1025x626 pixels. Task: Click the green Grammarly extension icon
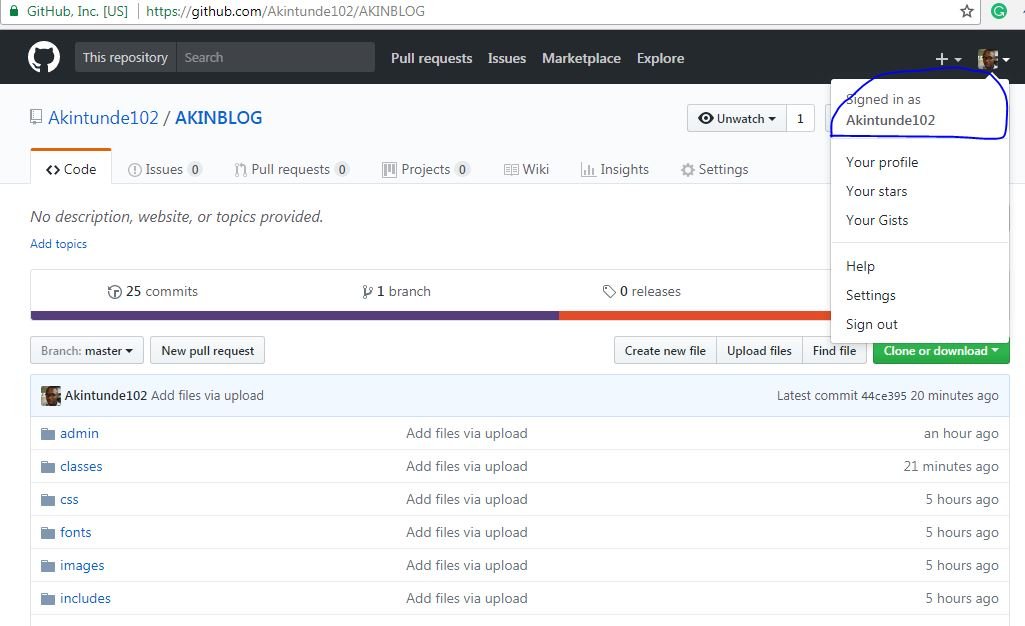pyautogui.click(x=999, y=11)
